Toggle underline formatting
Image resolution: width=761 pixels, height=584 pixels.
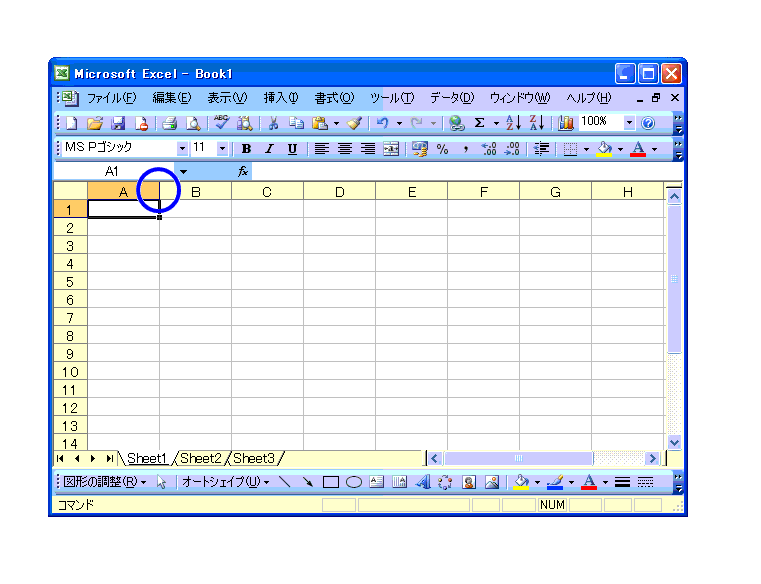292,149
